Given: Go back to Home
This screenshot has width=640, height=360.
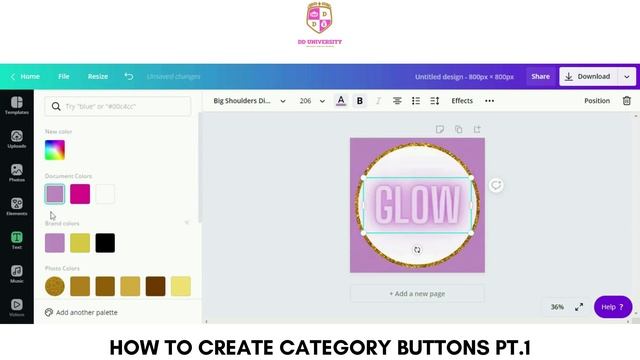Looking at the screenshot, I should (25, 76).
